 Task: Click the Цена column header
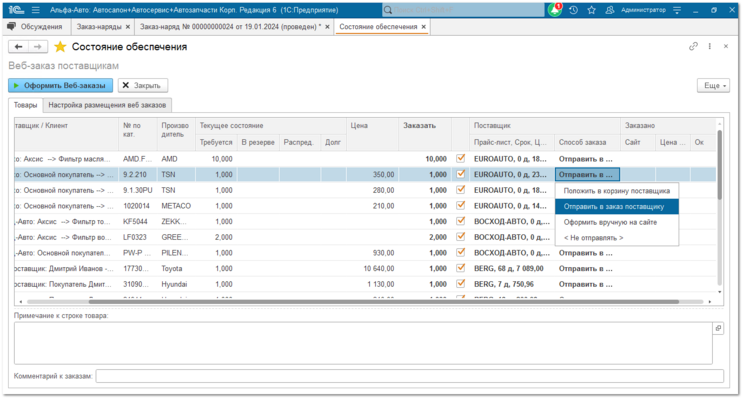coord(372,134)
